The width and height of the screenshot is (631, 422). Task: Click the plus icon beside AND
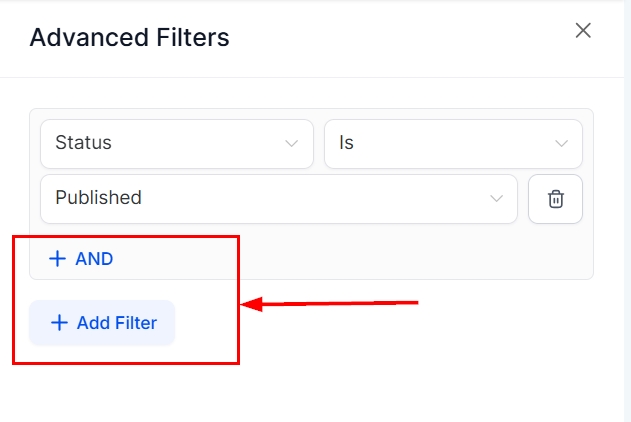click(x=57, y=259)
